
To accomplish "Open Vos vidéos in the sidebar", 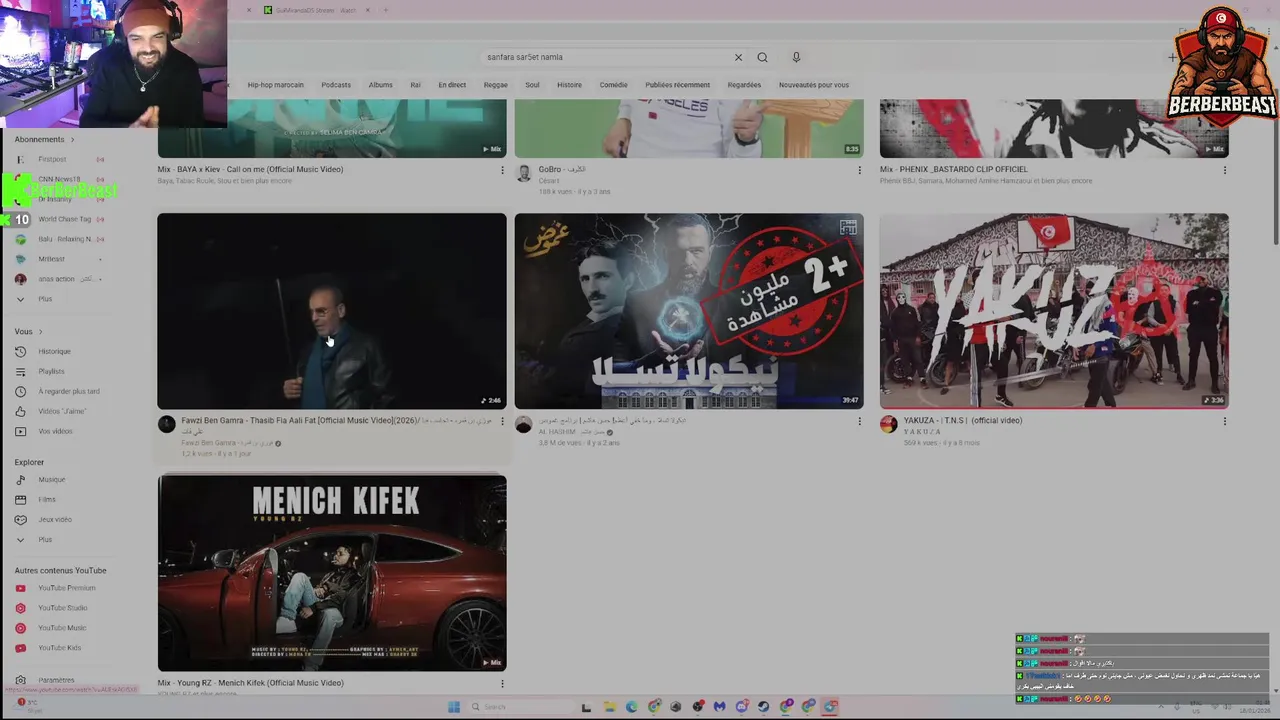I will (44, 431).
